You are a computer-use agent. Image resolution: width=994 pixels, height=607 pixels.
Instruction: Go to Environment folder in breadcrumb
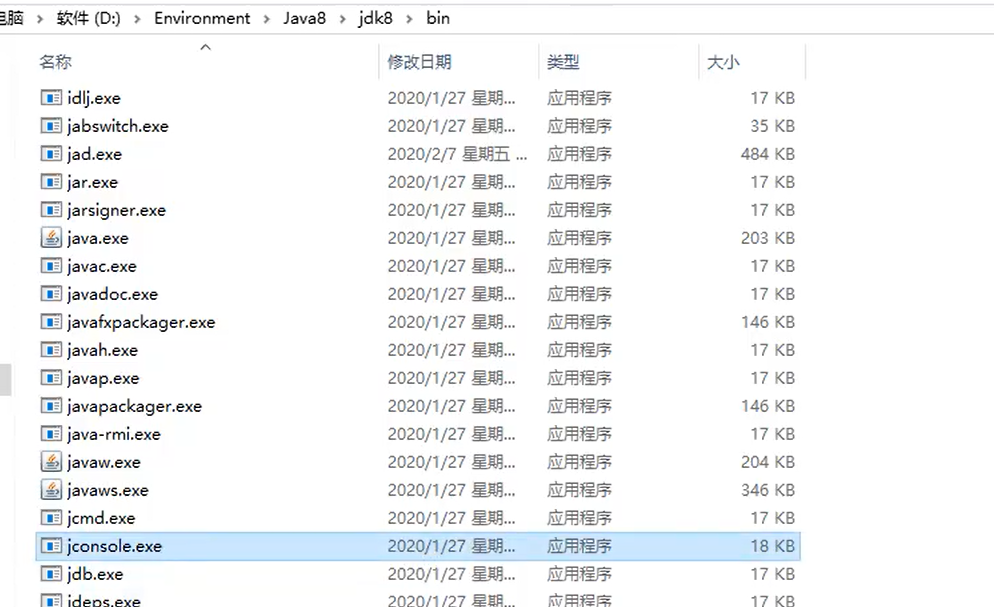tap(202, 18)
